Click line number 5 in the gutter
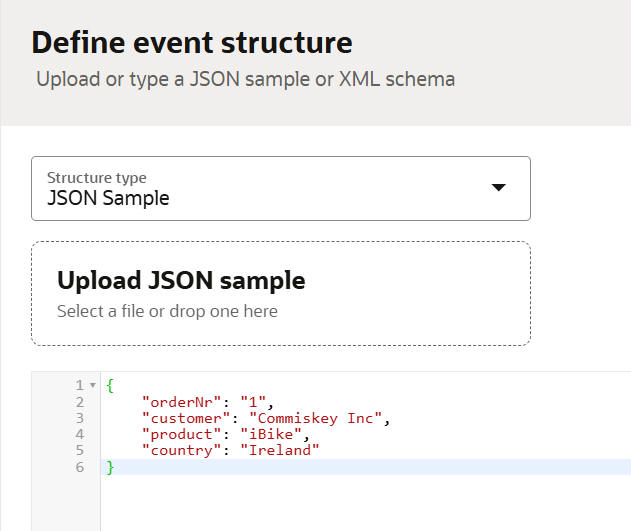Image resolution: width=631 pixels, height=531 pixels. tap(79, 450)
